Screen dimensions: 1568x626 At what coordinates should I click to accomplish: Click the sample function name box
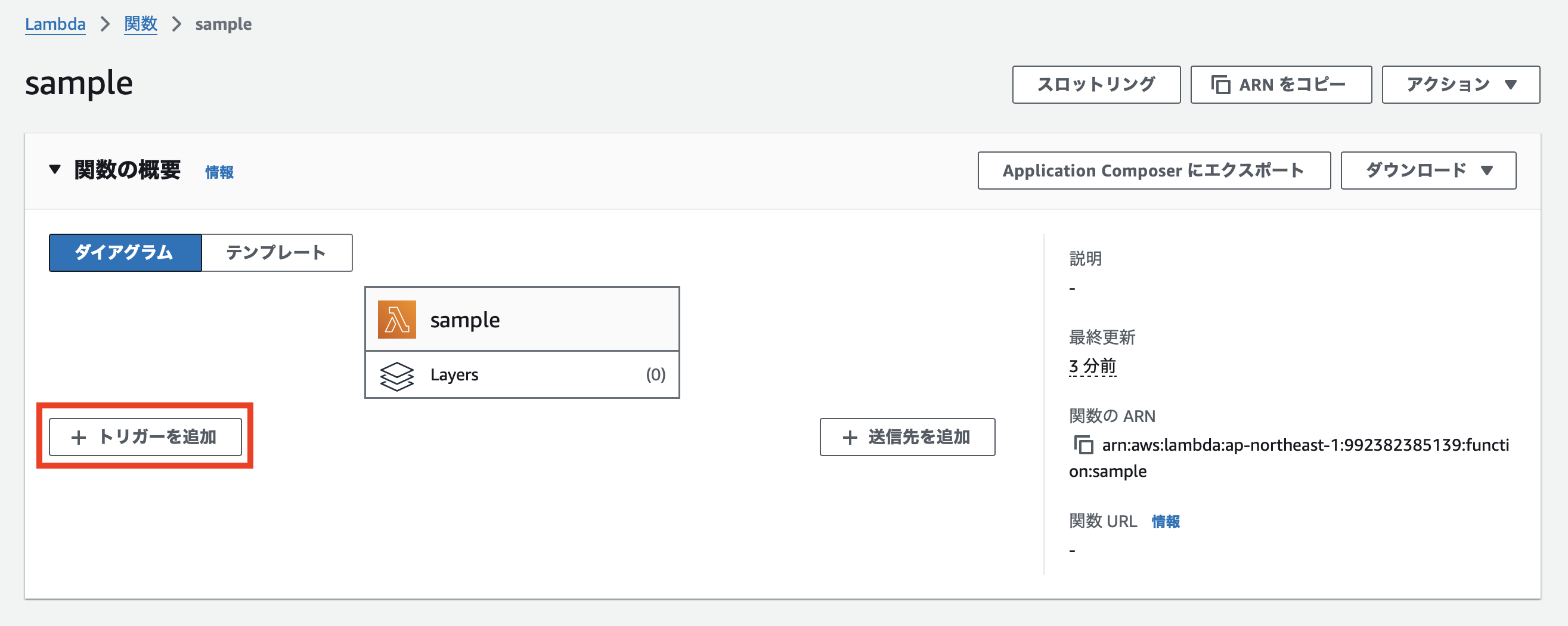click(522, 319)
